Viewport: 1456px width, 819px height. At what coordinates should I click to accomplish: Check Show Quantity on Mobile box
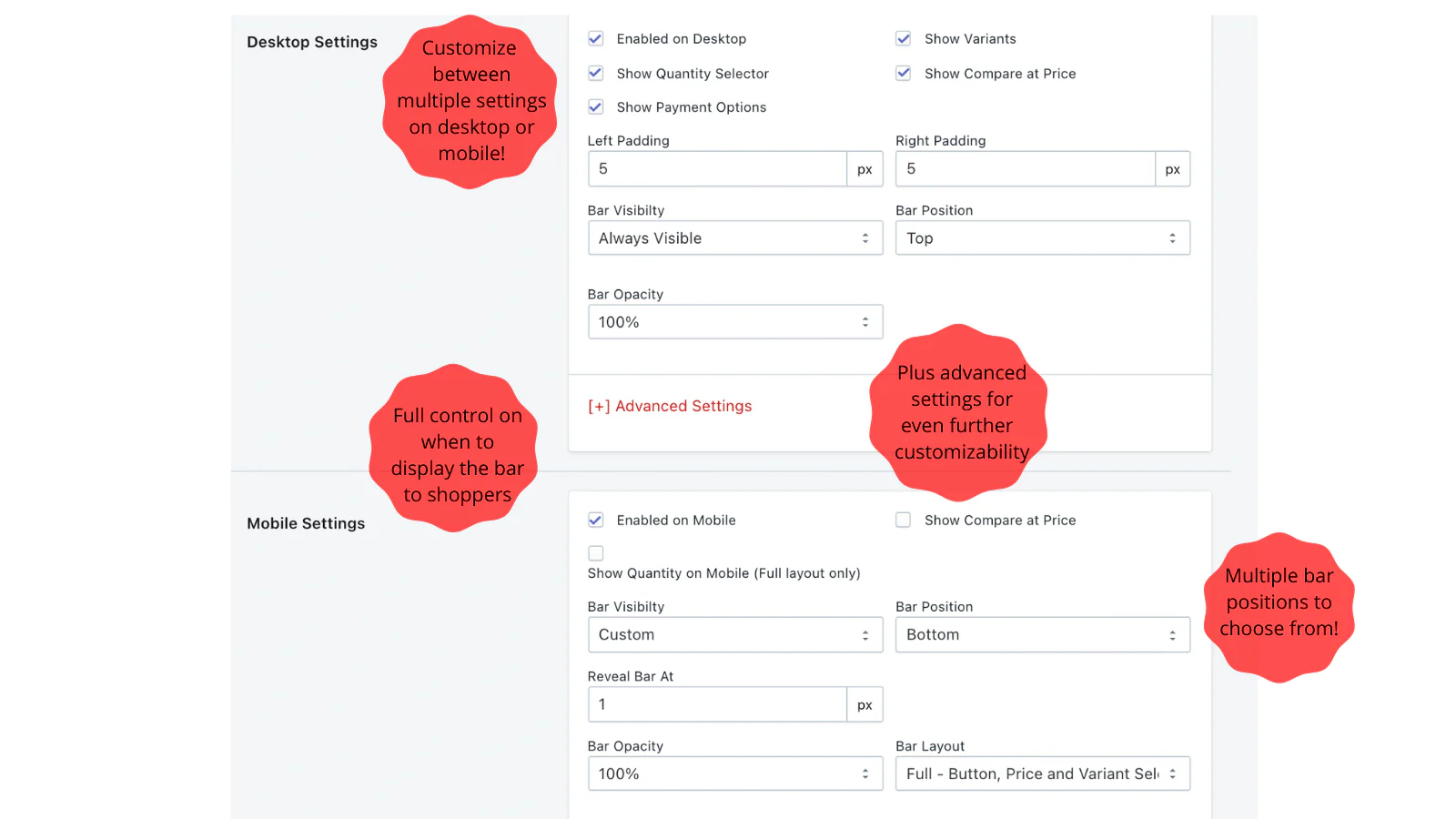point(596,553)
